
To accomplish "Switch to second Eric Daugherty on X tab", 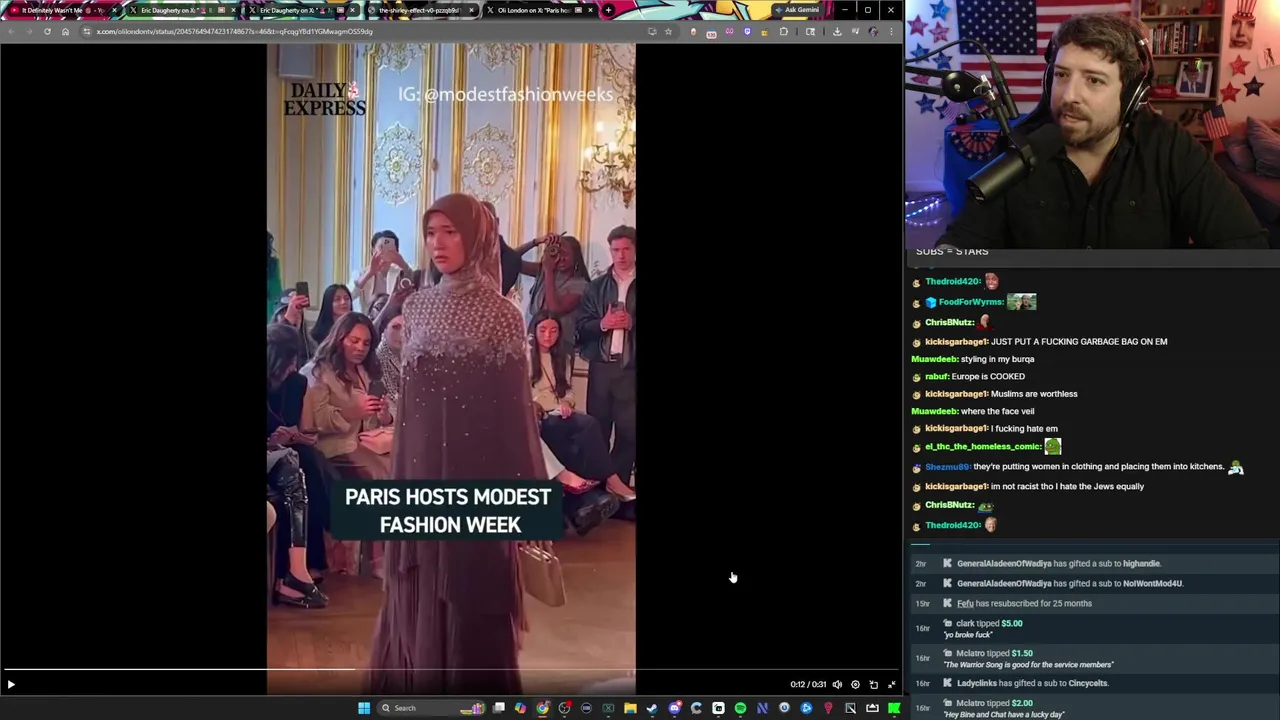I will click(x=300, y=10).
